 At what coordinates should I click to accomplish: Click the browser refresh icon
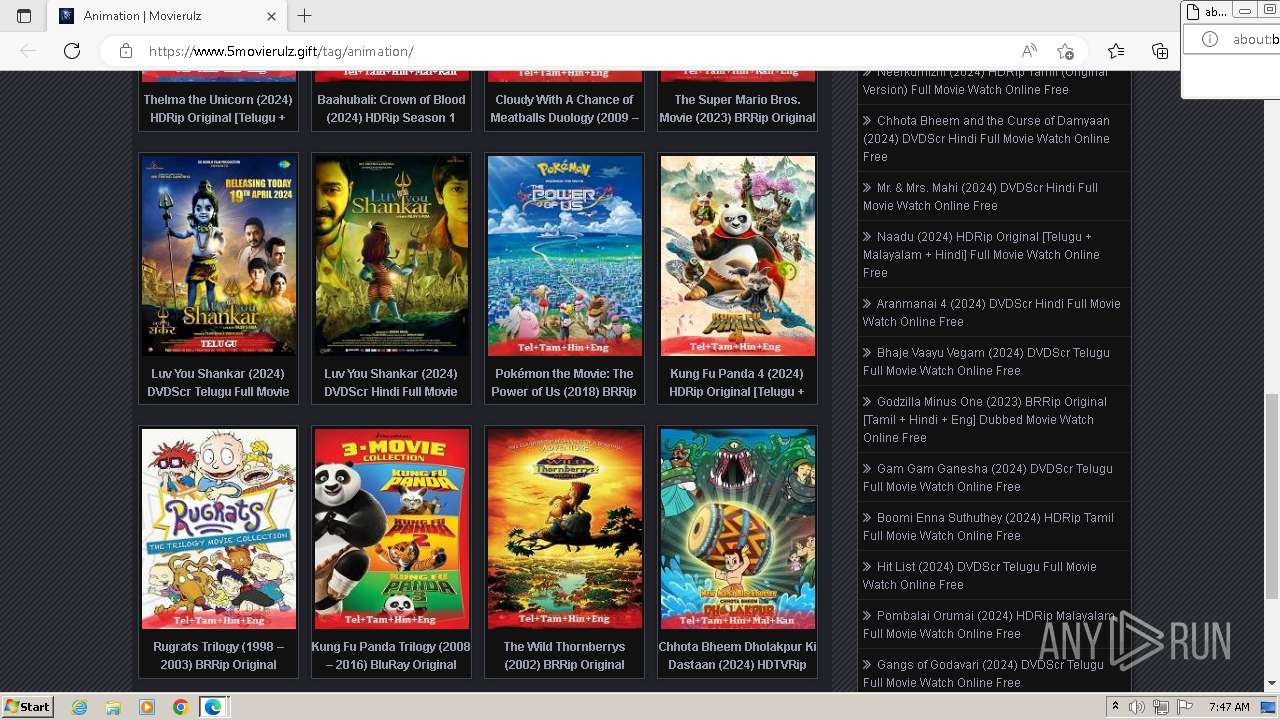point(71,51)
